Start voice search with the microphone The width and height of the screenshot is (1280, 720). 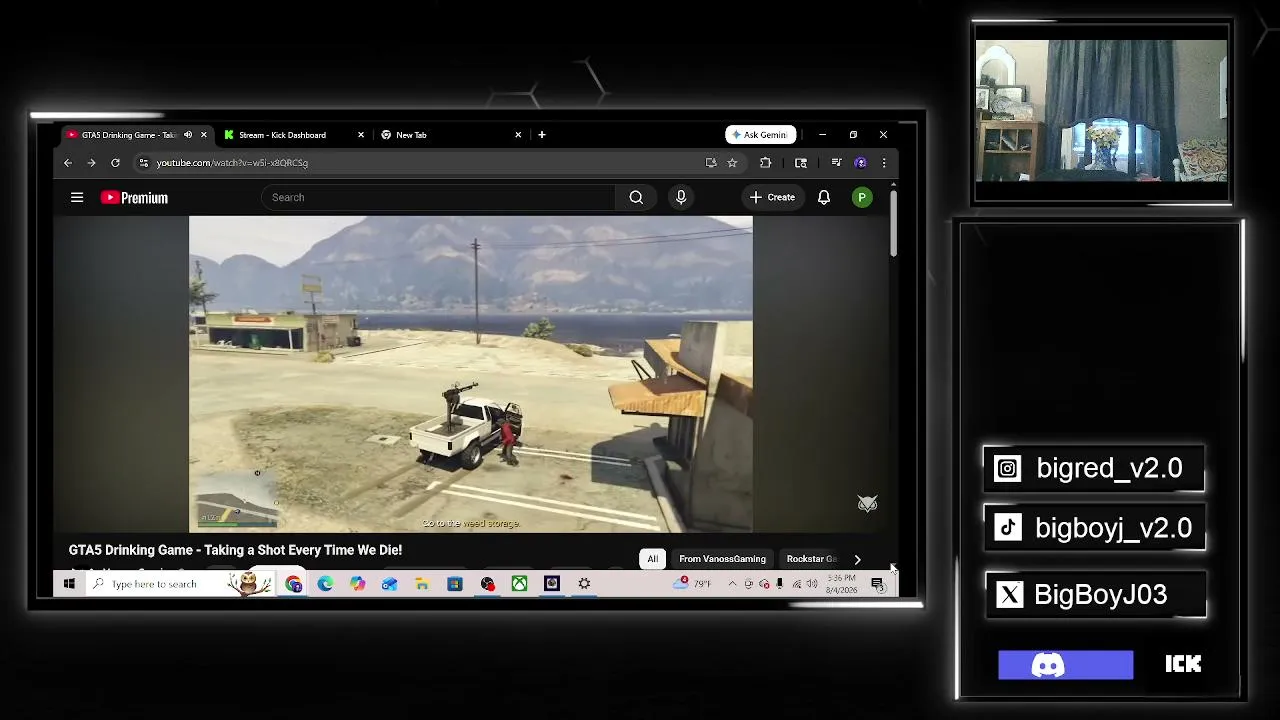pyautogui.click(x=681, y=198)
